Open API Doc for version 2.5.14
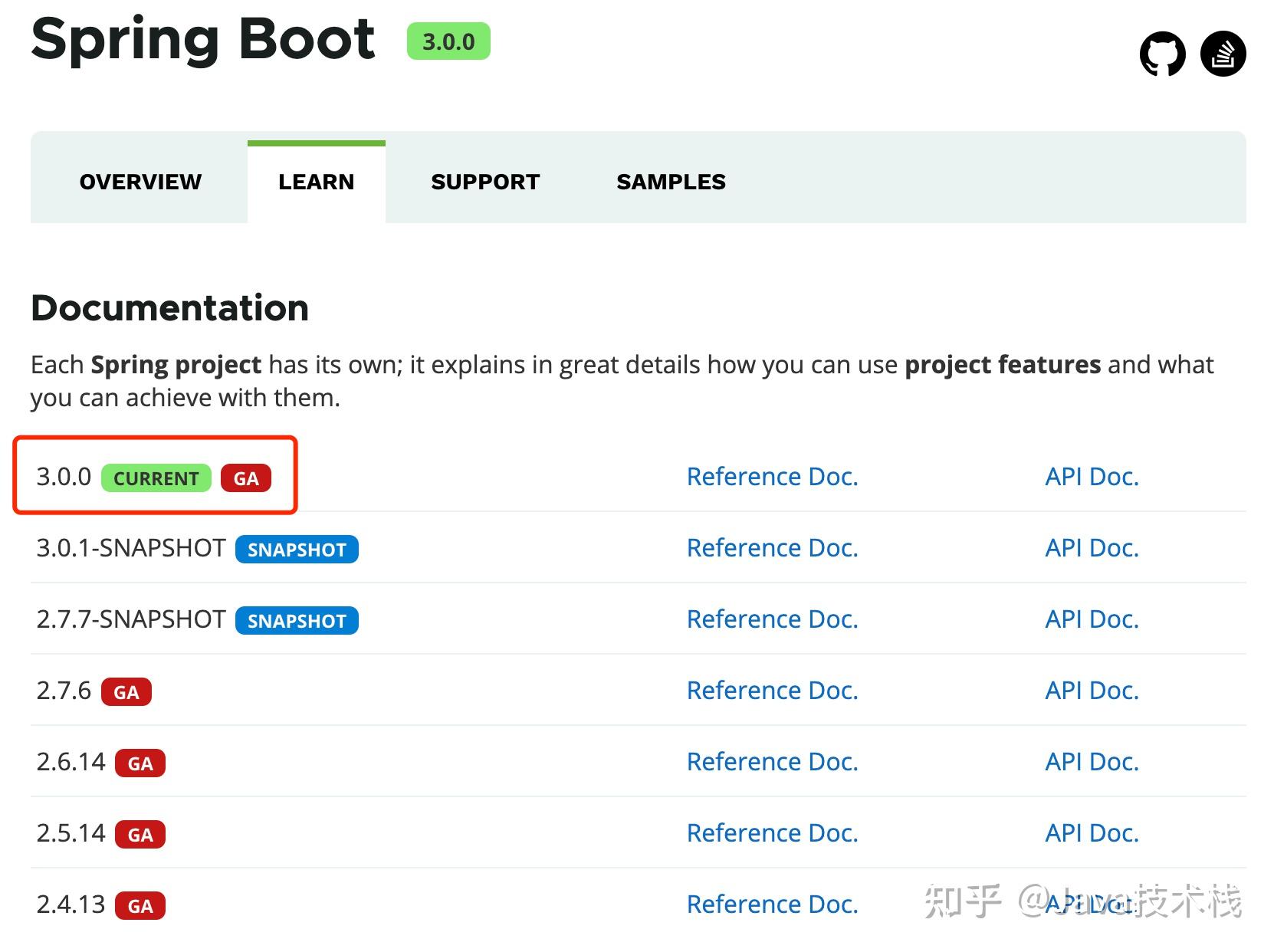The image size is (1274, 952). [x=1092, y=833]
